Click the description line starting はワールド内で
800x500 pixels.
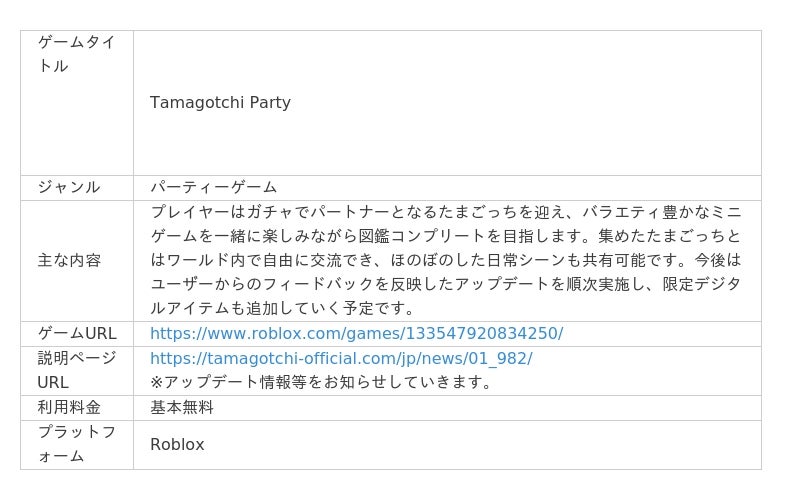click(x=445, y=260)
